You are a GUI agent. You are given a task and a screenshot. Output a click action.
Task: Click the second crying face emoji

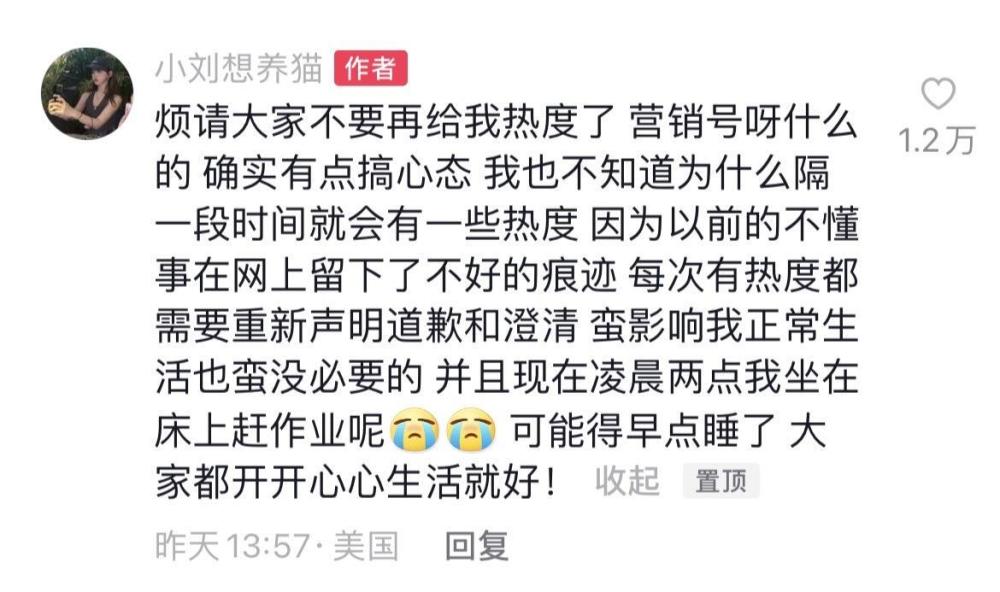[471, 431]
